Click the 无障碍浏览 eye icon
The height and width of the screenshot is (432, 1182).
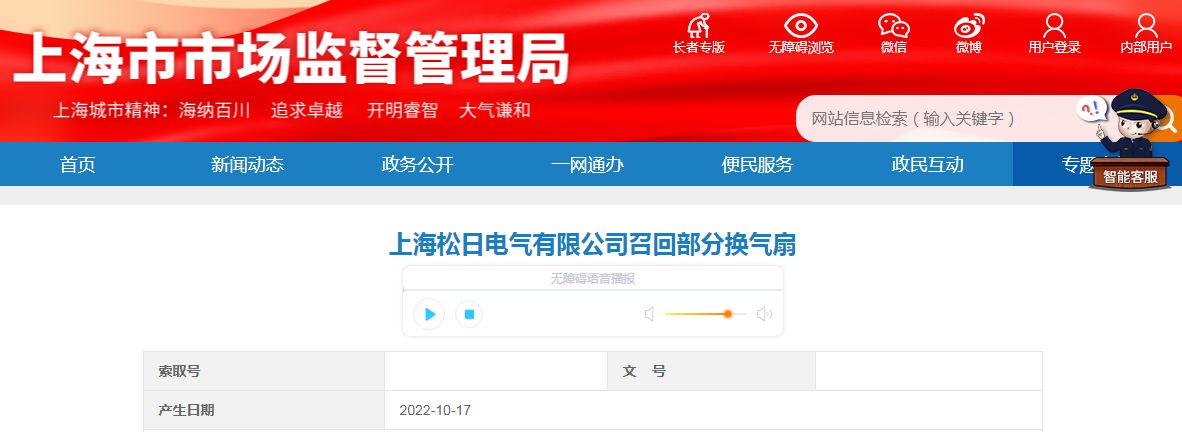(x=801, y=26)
